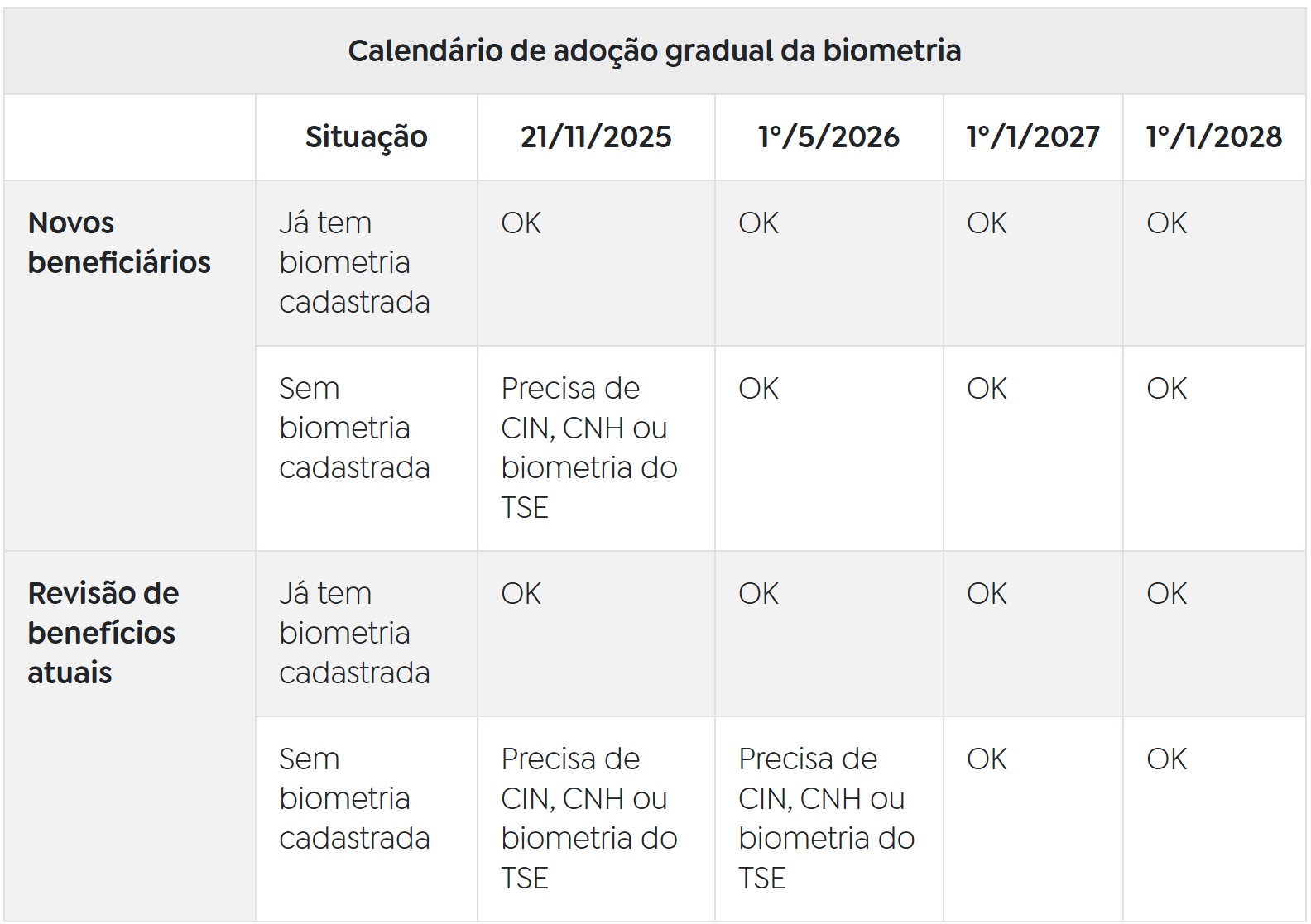Click Revisão de benefícios atuais row label
Image resolution: width=1311 pixels, height=924 pixels.
[103, 633]
